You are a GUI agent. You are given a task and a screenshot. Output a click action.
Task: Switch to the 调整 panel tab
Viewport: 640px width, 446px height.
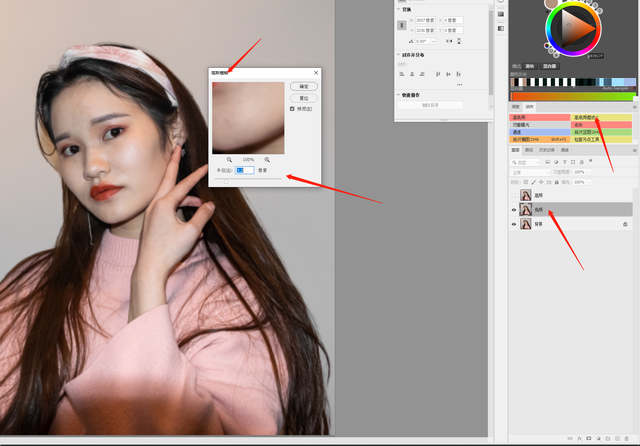click(516, 107)
